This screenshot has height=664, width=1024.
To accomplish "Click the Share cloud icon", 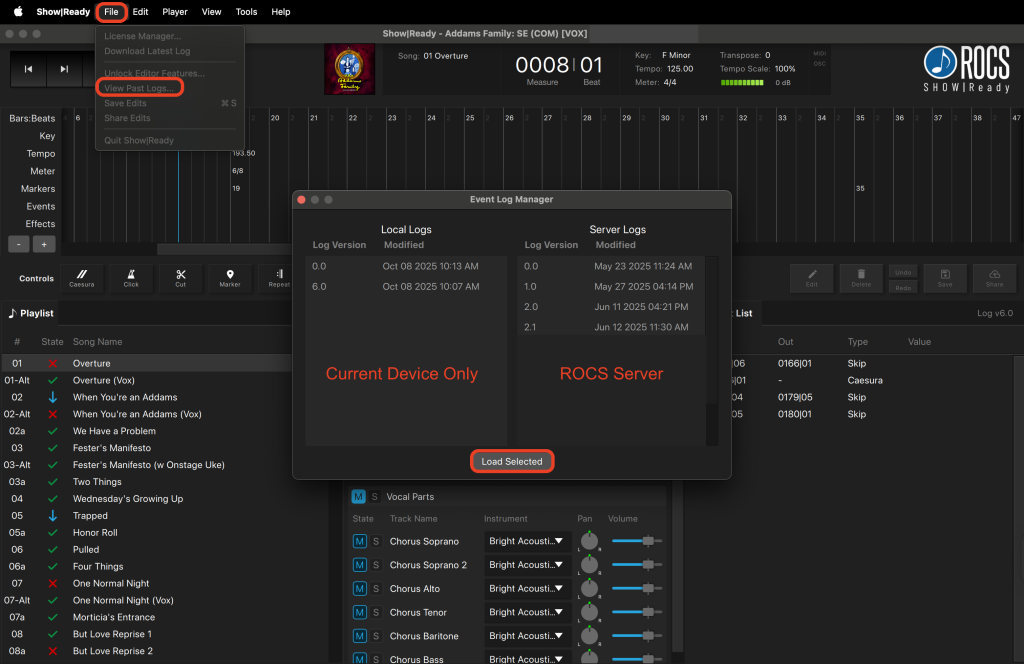I will (994, 277).
